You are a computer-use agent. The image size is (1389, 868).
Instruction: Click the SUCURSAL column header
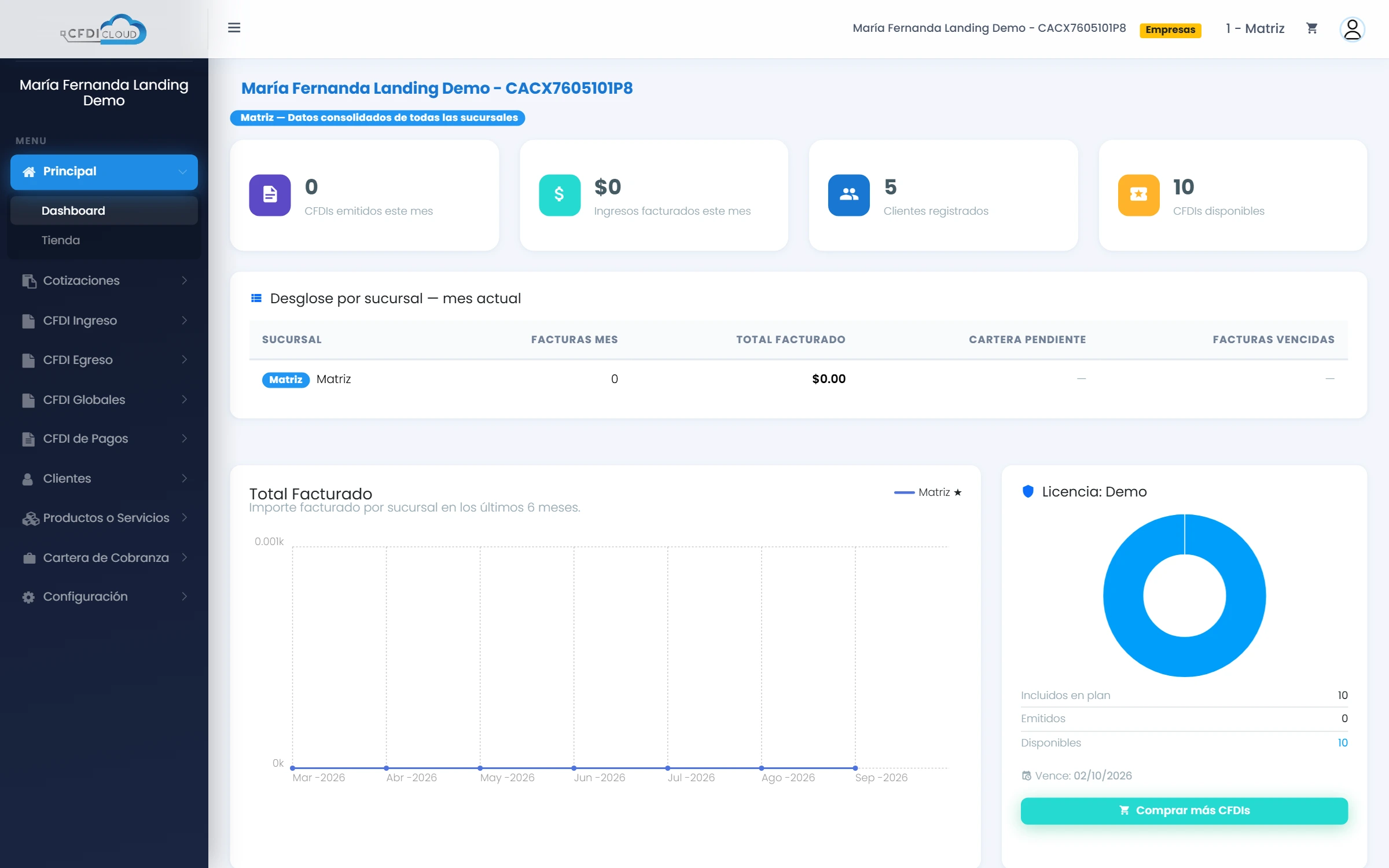(292, 340)
